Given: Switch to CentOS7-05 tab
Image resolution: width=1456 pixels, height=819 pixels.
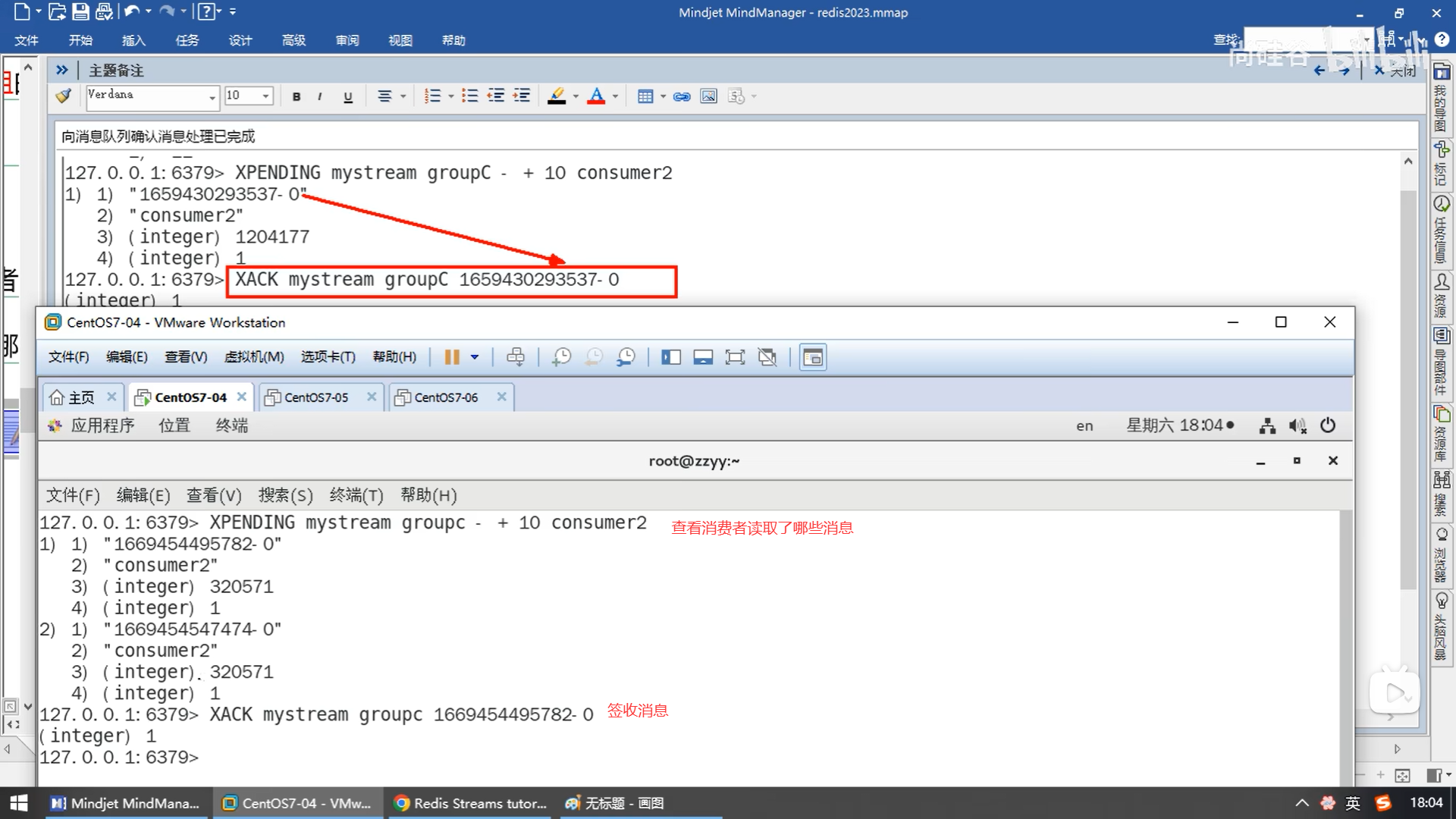Looking at the screenshot, I should (316, 397).
